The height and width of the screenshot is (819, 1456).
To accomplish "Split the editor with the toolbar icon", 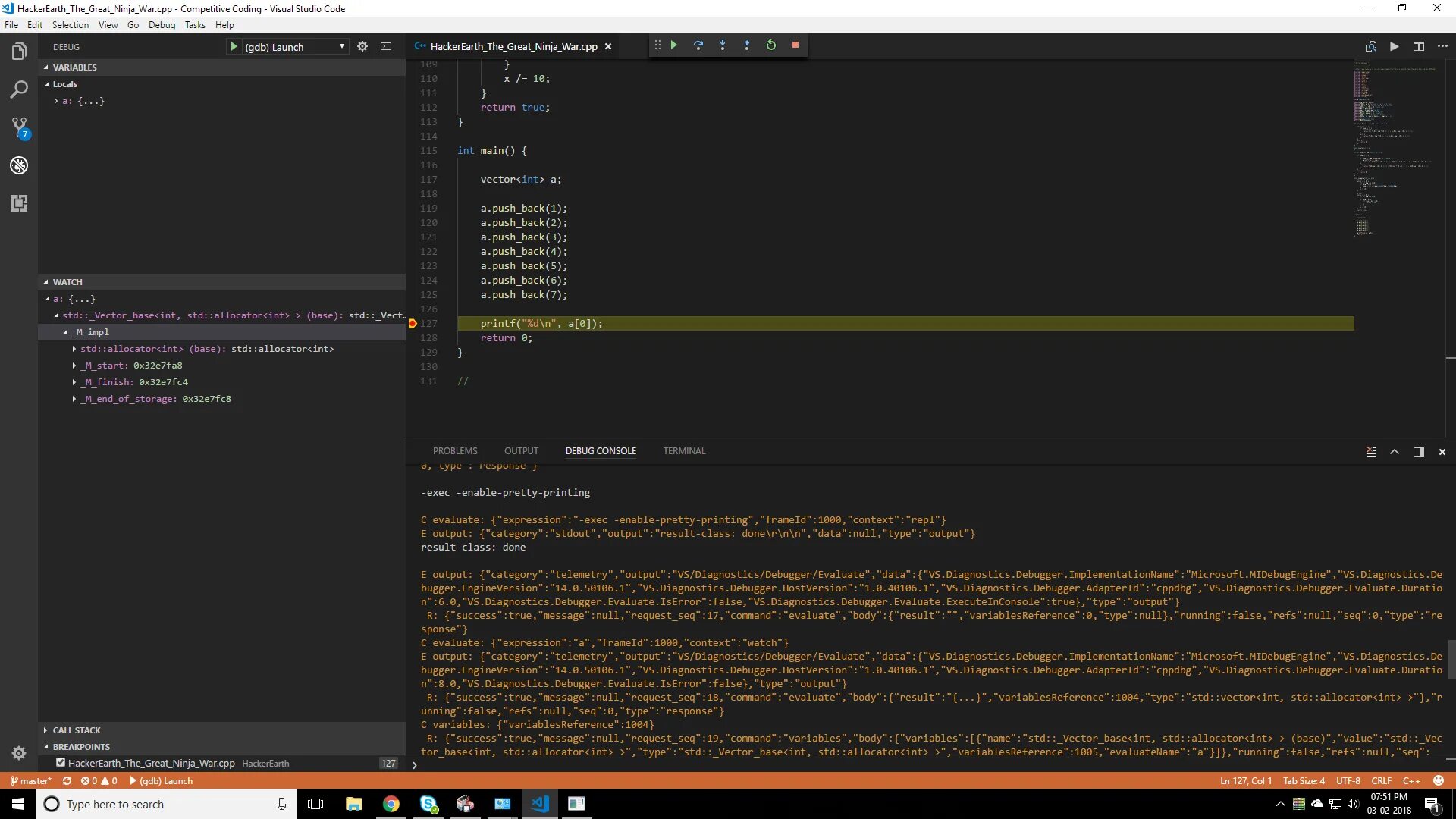I will click(1418, 46).
